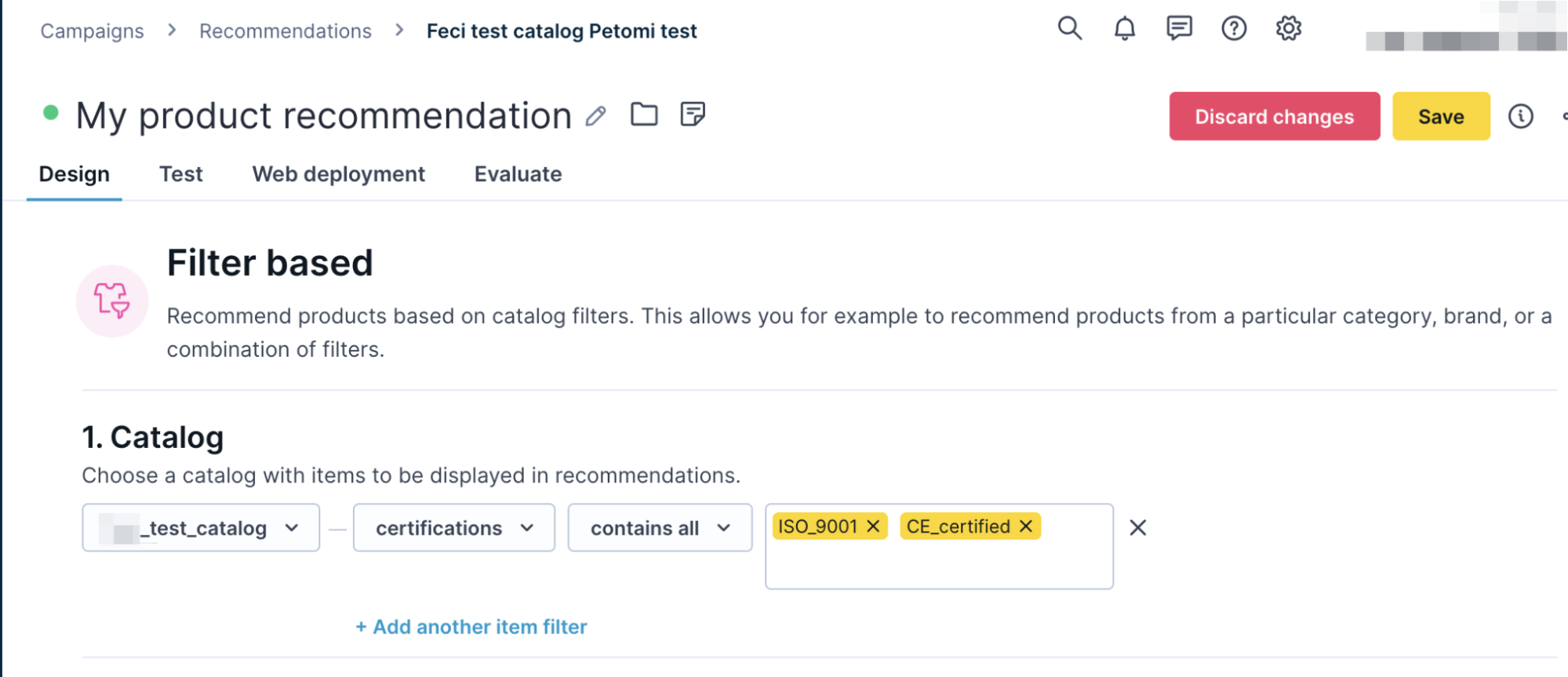Open the Web deployment tab
The height and width of the screenshot is (677, 1568).
339,174
